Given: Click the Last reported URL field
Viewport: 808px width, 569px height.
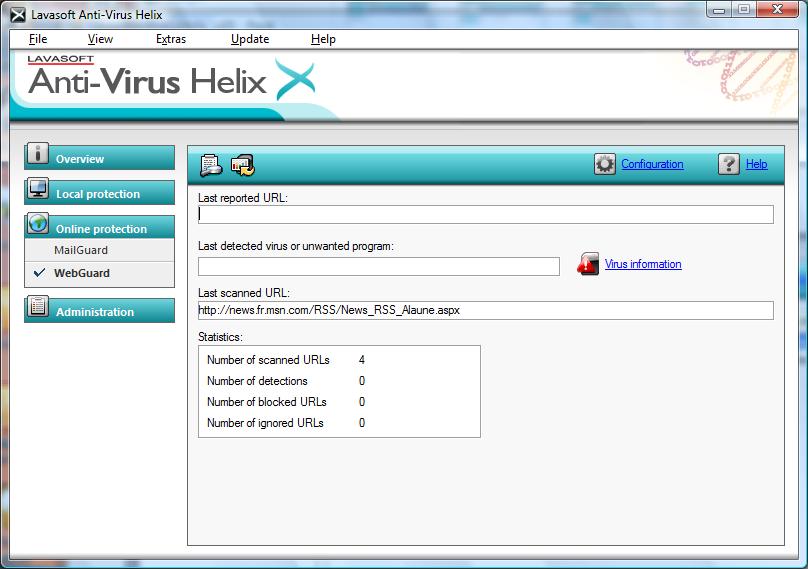Looking at the screenshot, I should [x=485, y=214].
